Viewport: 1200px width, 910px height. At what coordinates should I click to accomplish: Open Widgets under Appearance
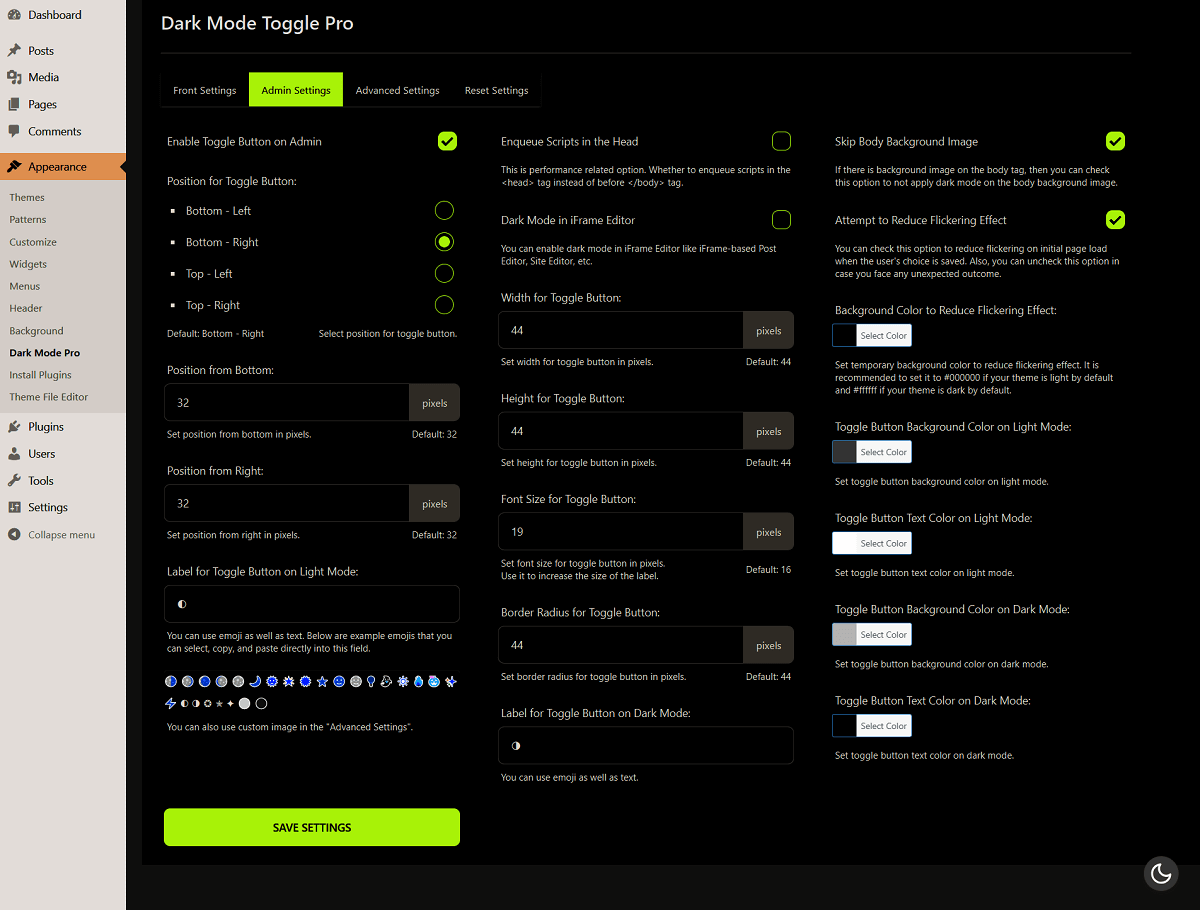click(29, 264)
